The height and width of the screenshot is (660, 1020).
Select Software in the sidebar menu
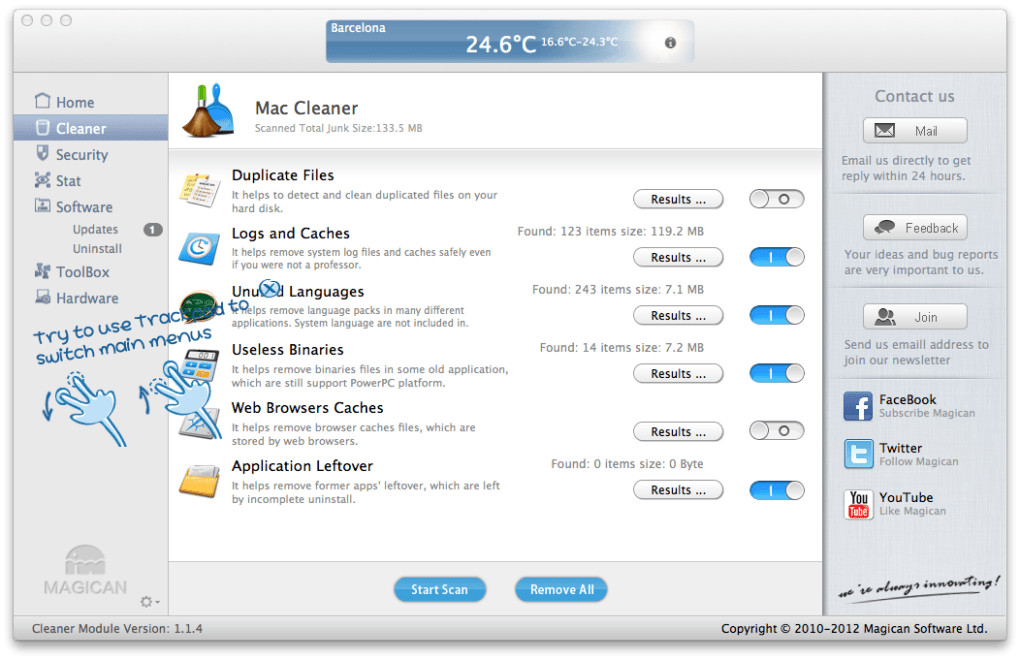[x=90, y=206]
